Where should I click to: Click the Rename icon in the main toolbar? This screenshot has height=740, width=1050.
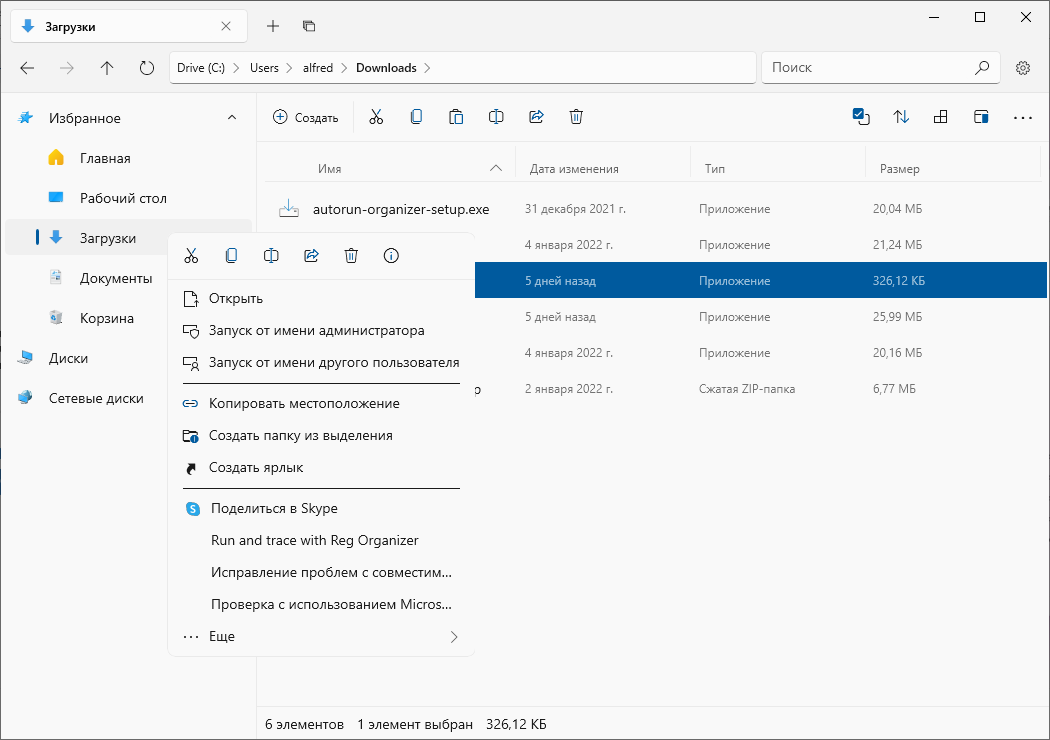(496, 117)
